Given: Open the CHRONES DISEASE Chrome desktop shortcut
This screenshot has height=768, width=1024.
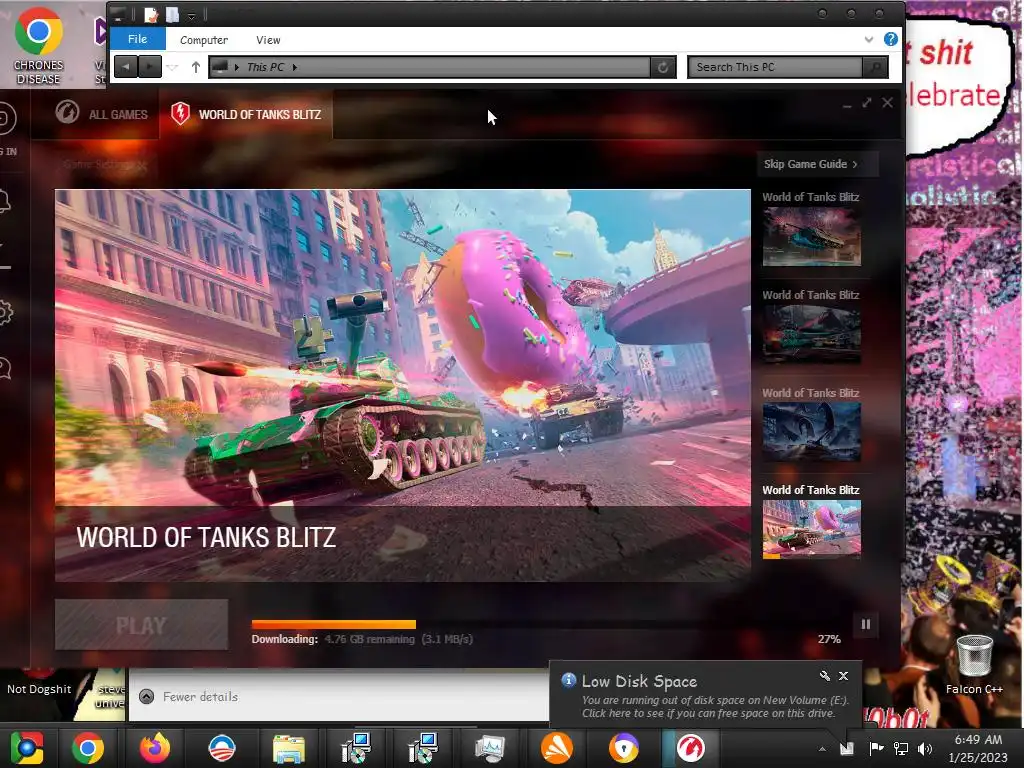Looking at the screenshot, I should [39, 46].
